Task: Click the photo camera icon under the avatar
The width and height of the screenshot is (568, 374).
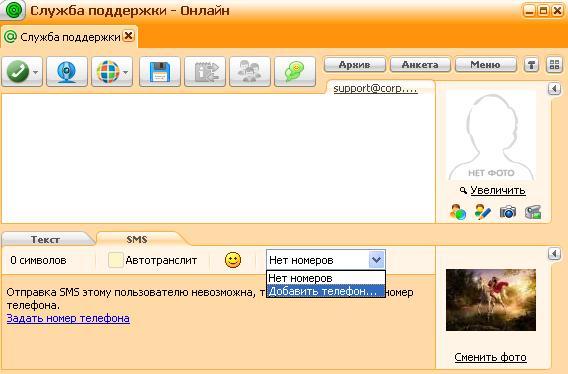Action: pyautogui.click(x=508, y=212)
